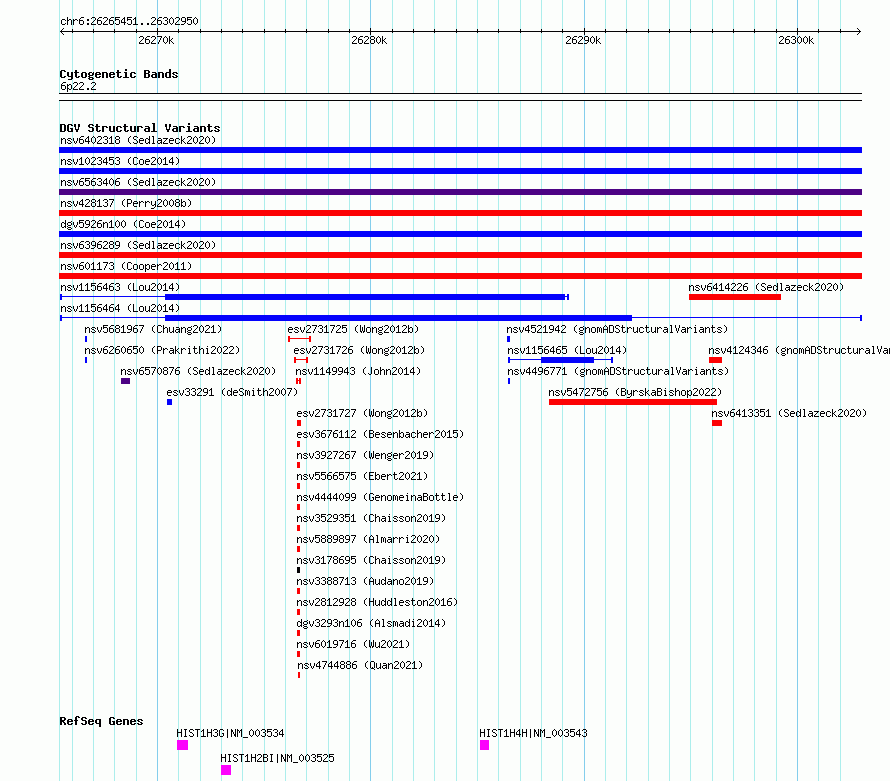Click the Cytogenetic Bands track title

click(x=119, y=74)
